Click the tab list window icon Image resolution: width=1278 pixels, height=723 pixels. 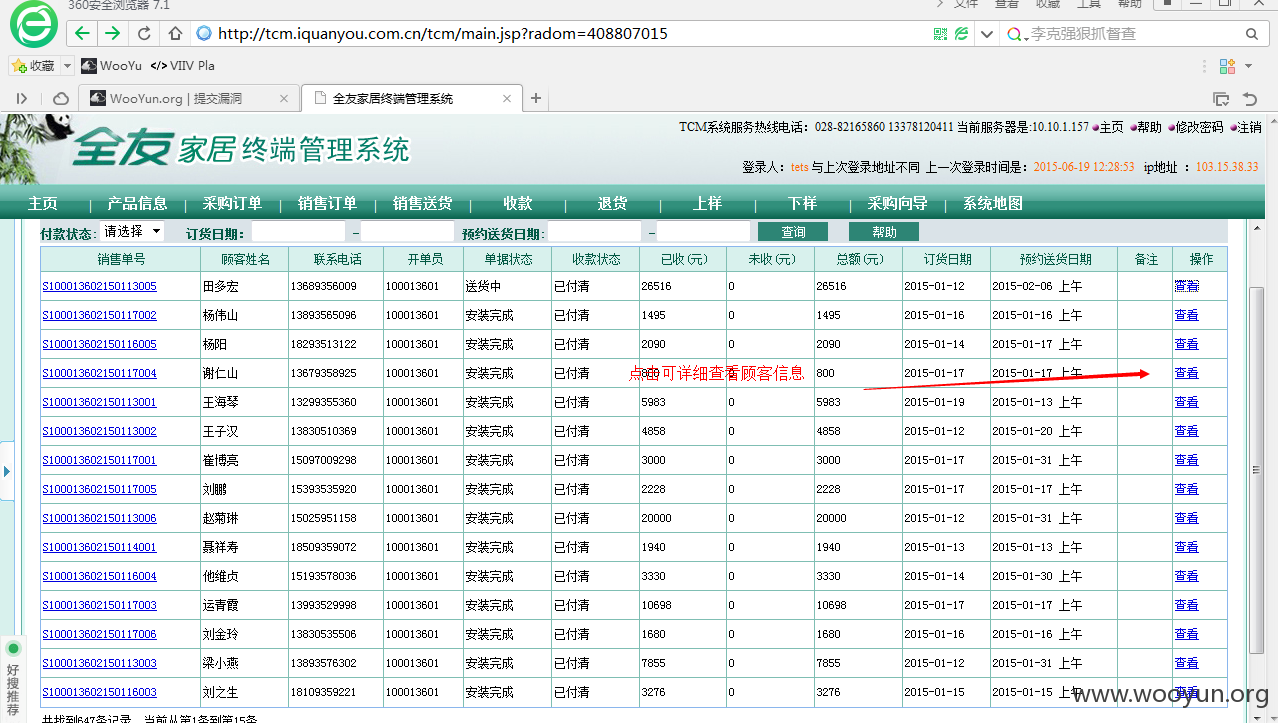[1221, 98]
